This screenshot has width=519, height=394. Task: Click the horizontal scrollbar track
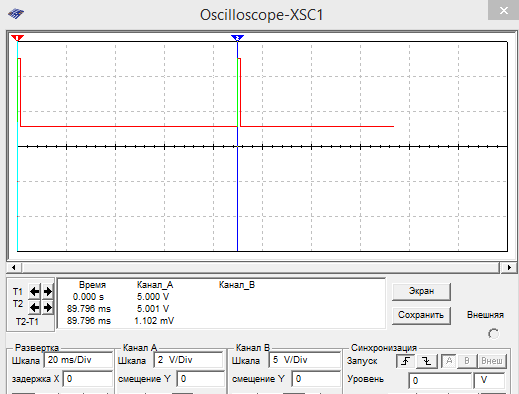pos(261,267)
